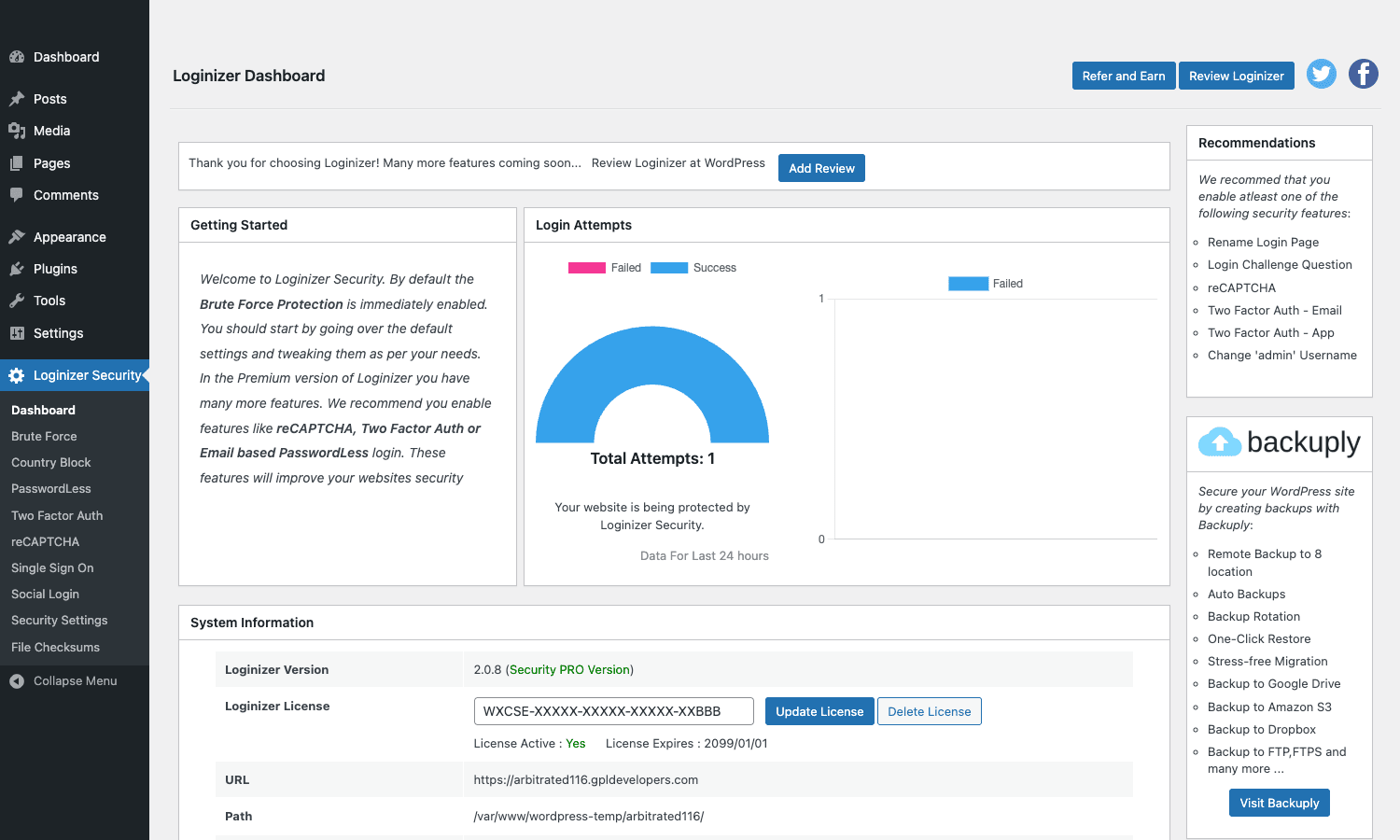This screenshot has width=1400, height=840.
Task: Open File Checksums submenu page
Action: click(x=55, y=647)
